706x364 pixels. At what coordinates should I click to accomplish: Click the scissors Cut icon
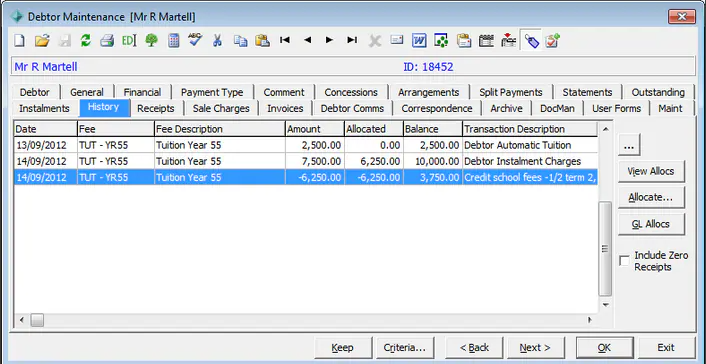click(217, 41)
